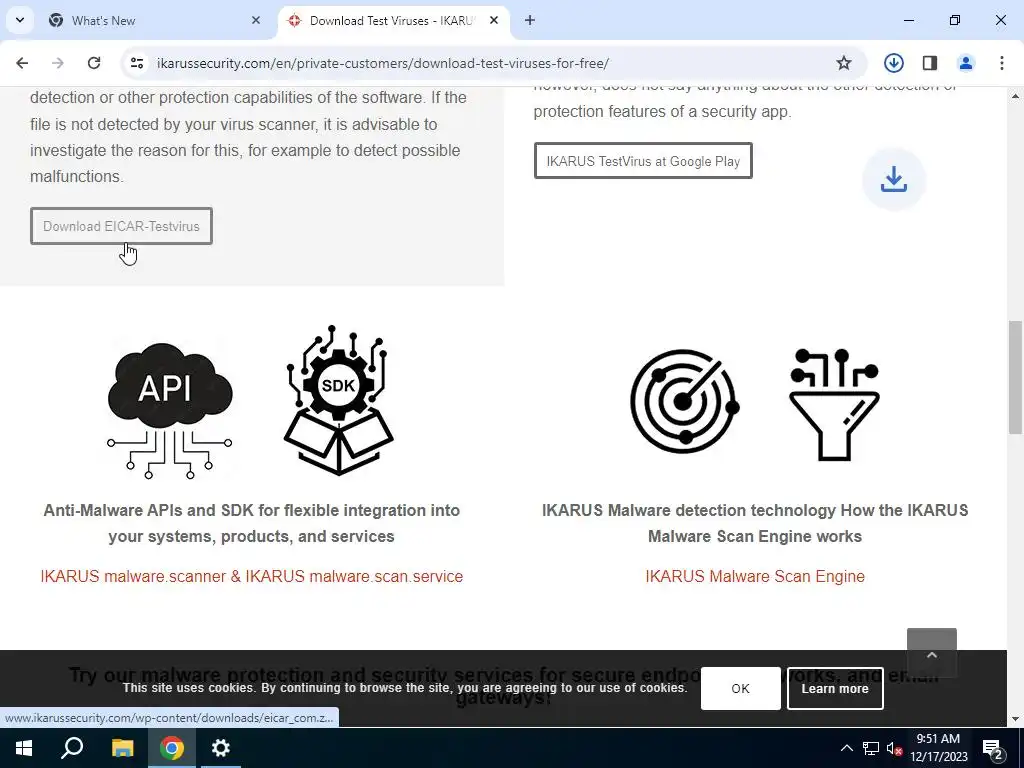Open the taskbar clock and date
Image resolution: width=1024 pixels, height=768 pixels.
click(x=938, y=748)
